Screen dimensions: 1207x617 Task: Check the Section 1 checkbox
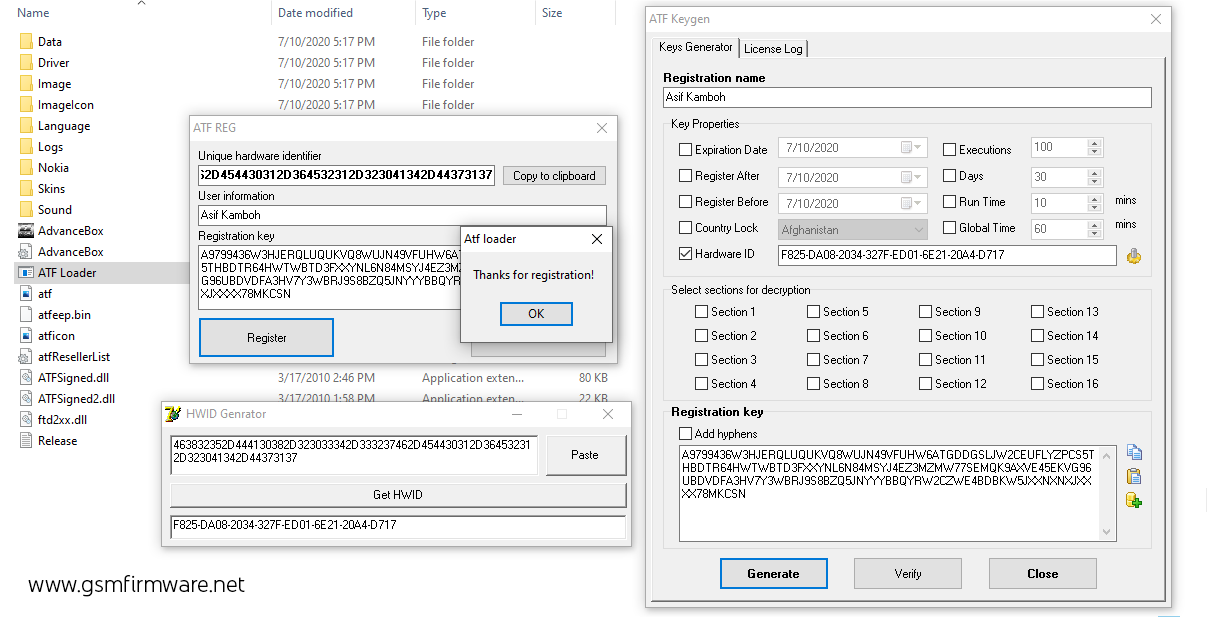pos(701,312)
